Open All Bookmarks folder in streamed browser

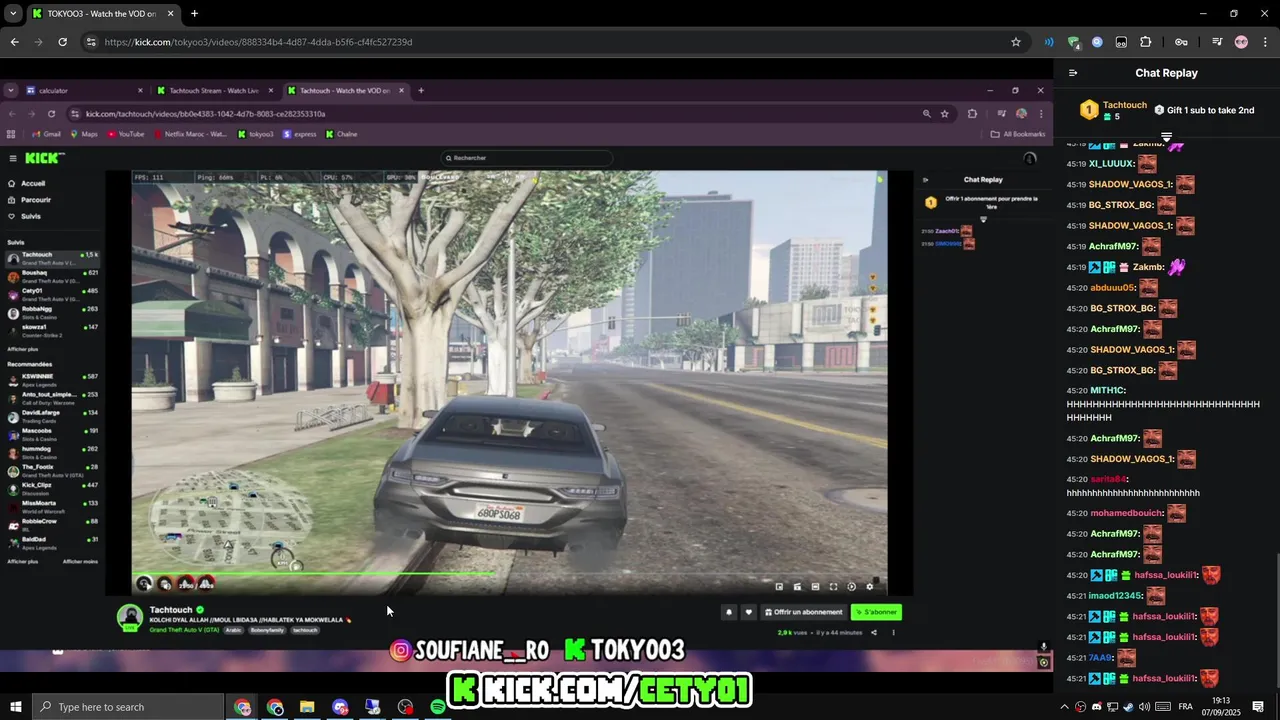[1018, 134]
